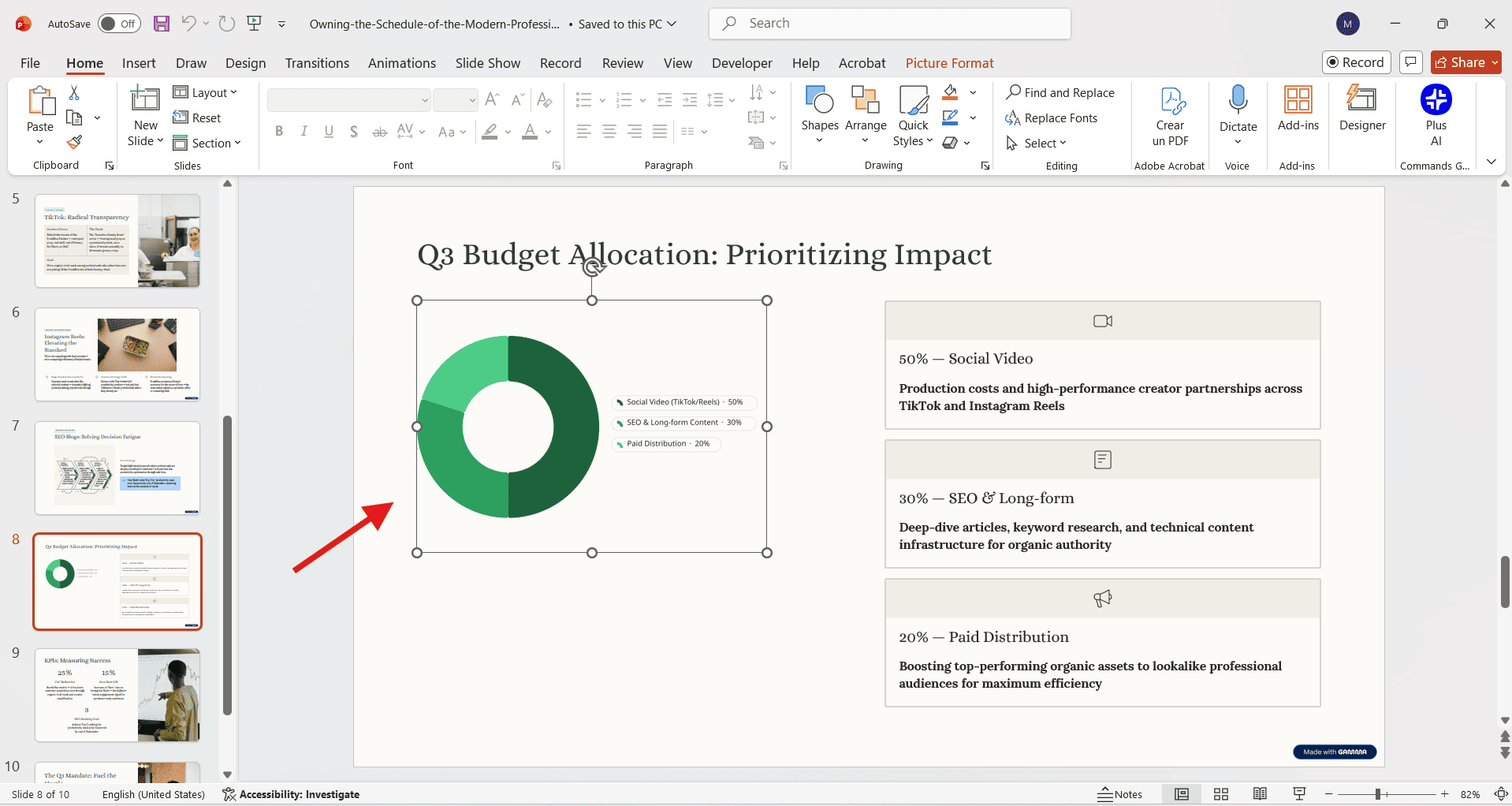The height and width of the screenshot is (806, 1512).
Task: Toggle Justify alignment
Action: pos(660,132)
